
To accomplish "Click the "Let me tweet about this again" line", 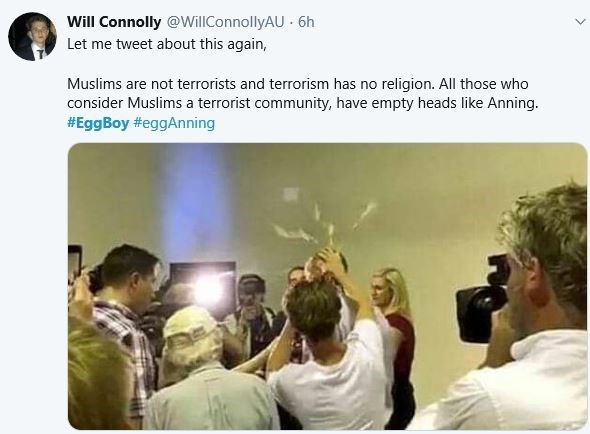I will click(167, 44).
